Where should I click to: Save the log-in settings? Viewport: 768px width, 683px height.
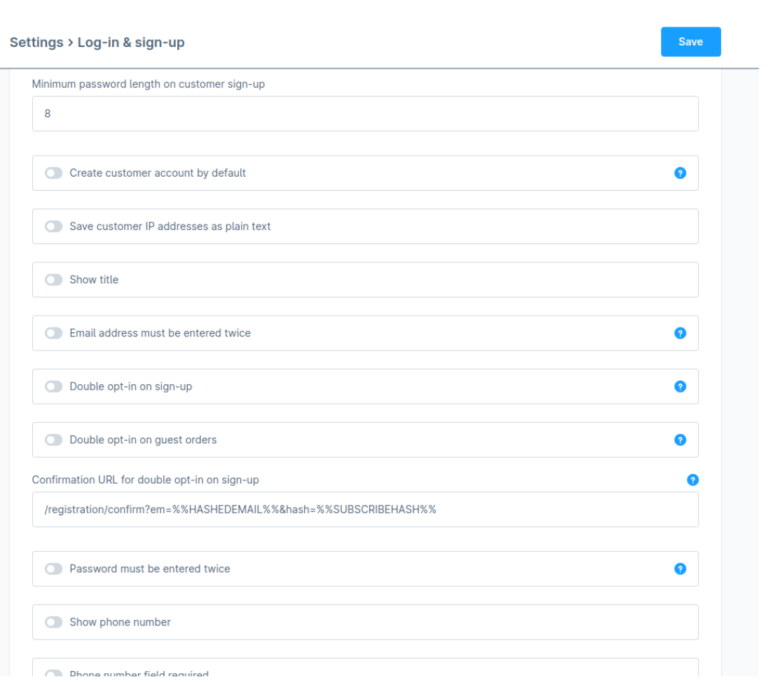click(690, 42)
